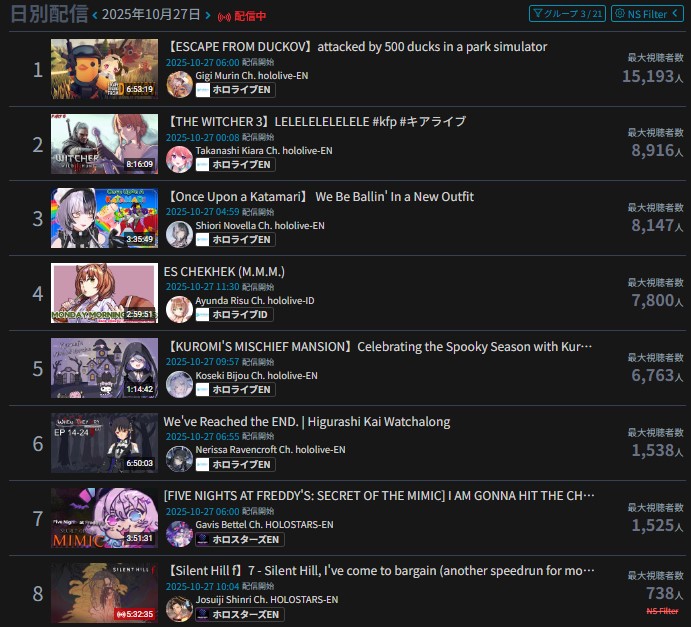691x627 pixels.
Task: Open the group filter 3/21 button
Action: tap(567, 14)
